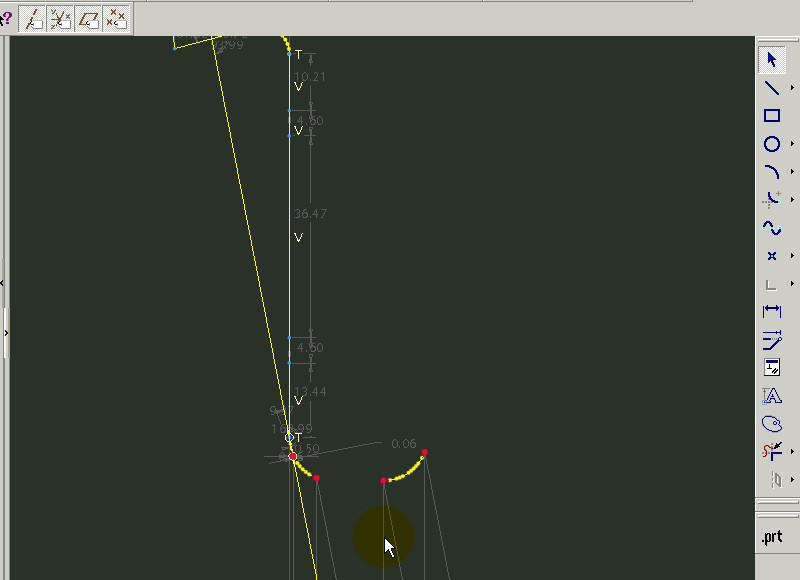Viewport: 800px width, 580px height.
Task: Open the Arc tool flyout arrow
Action: point(792,172)
